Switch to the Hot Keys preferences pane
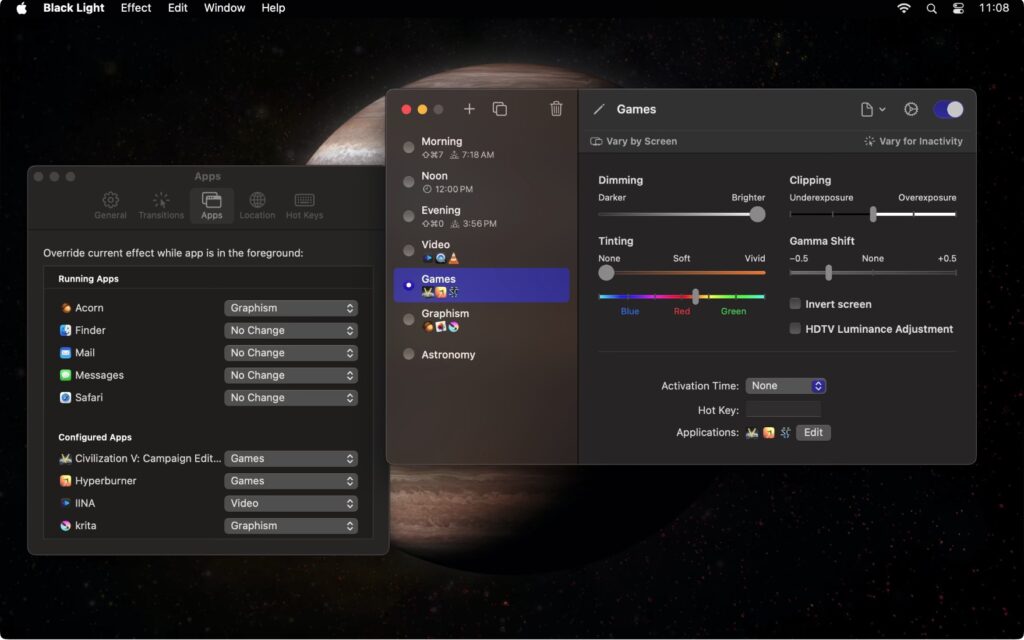Screen dimensions: 1024x640 pos(304,204)
